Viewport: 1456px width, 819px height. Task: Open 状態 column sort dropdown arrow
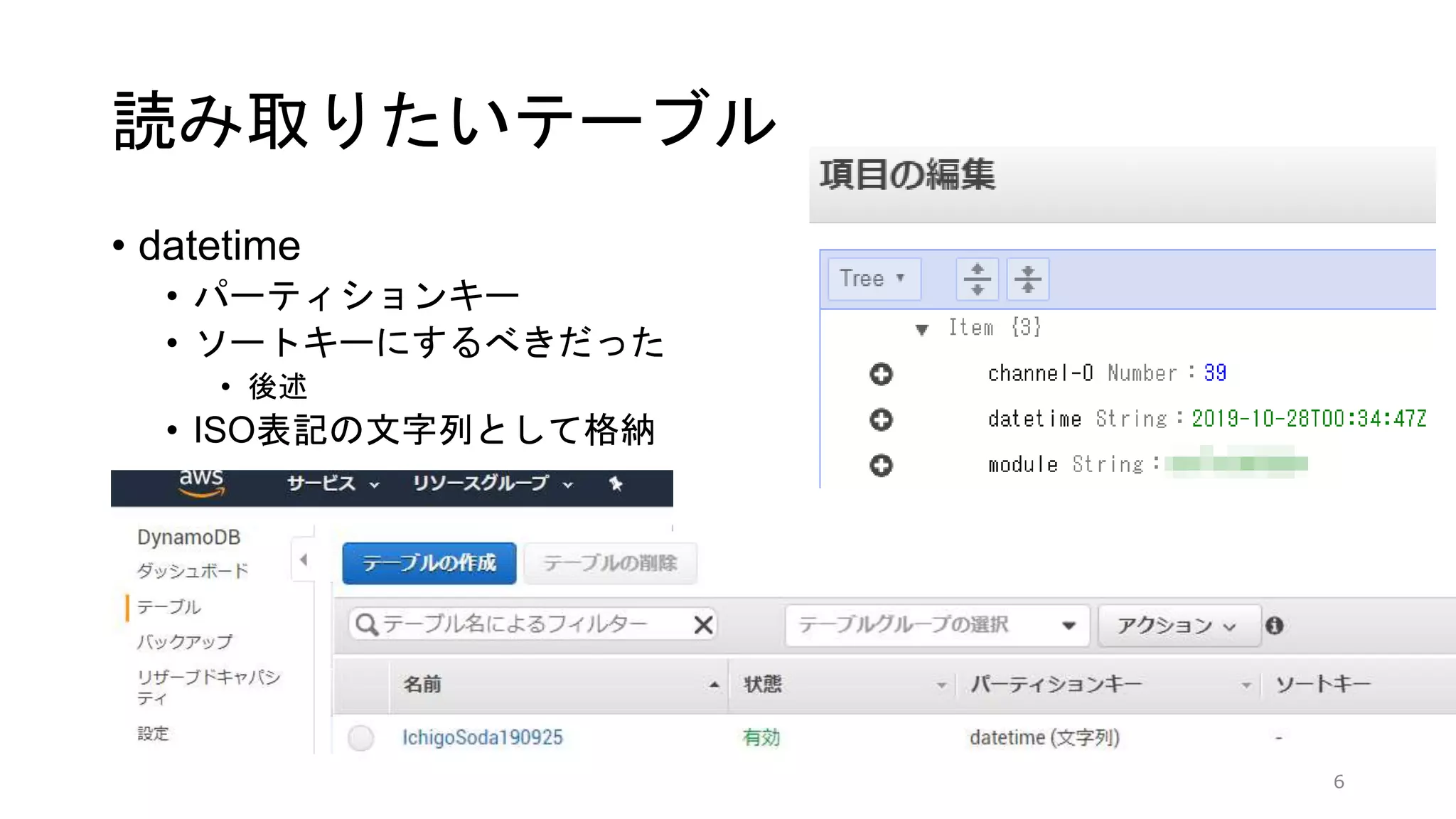[x=941, y=685]
